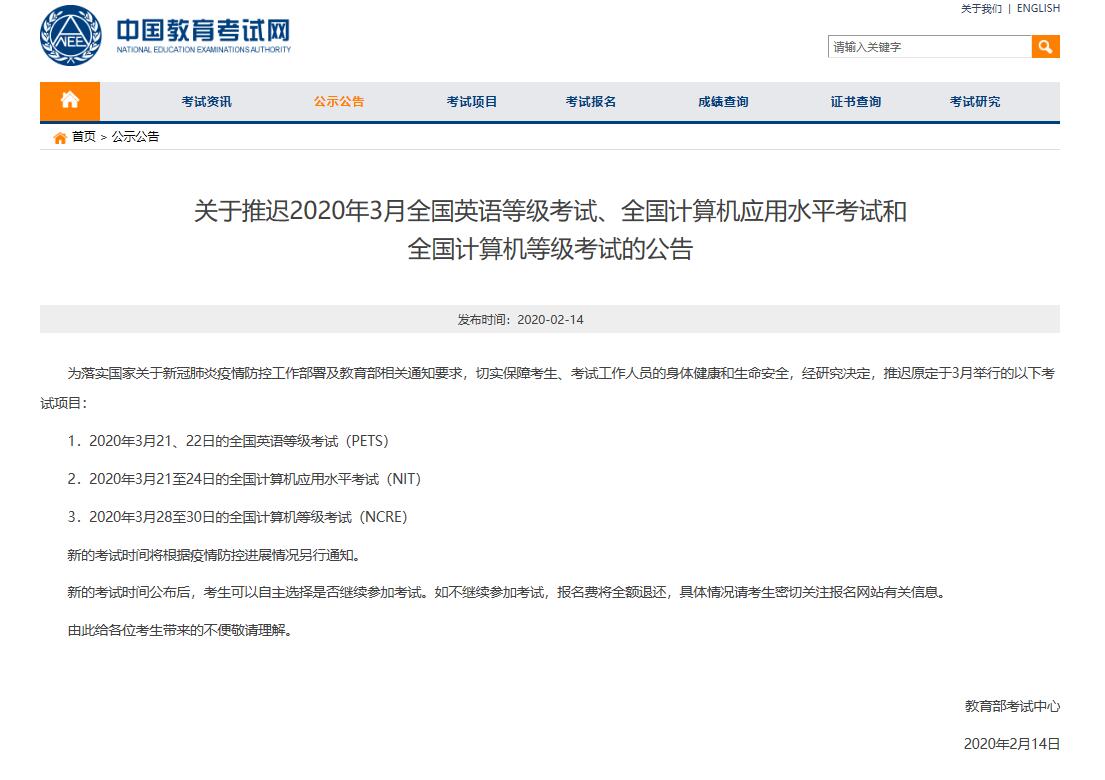Open the 关于我们 link
Image resolution: width=1105 pixels, height=780 pixels.
pos(980,9)
